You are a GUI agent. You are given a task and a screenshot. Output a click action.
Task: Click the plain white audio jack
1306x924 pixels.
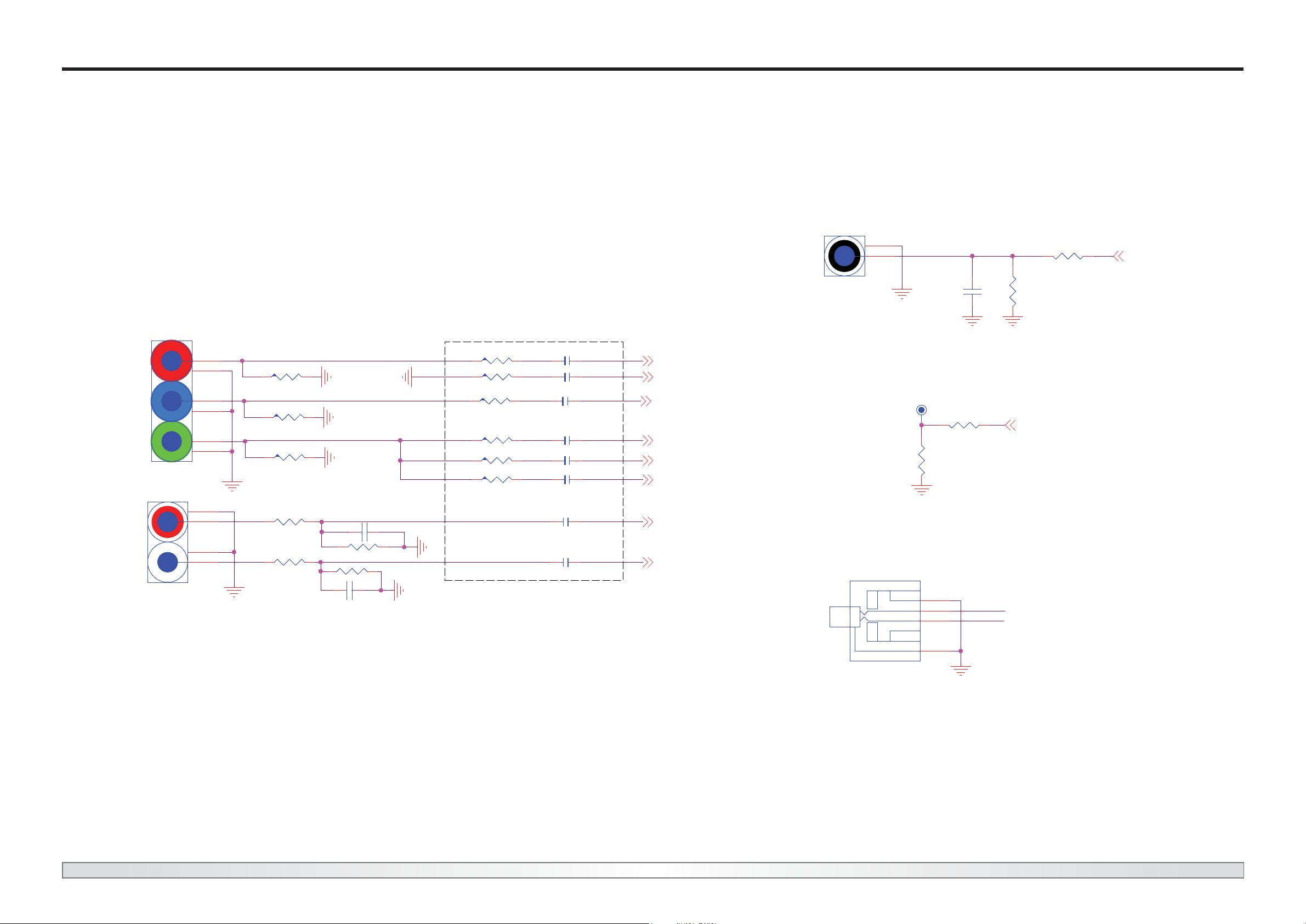167,562
